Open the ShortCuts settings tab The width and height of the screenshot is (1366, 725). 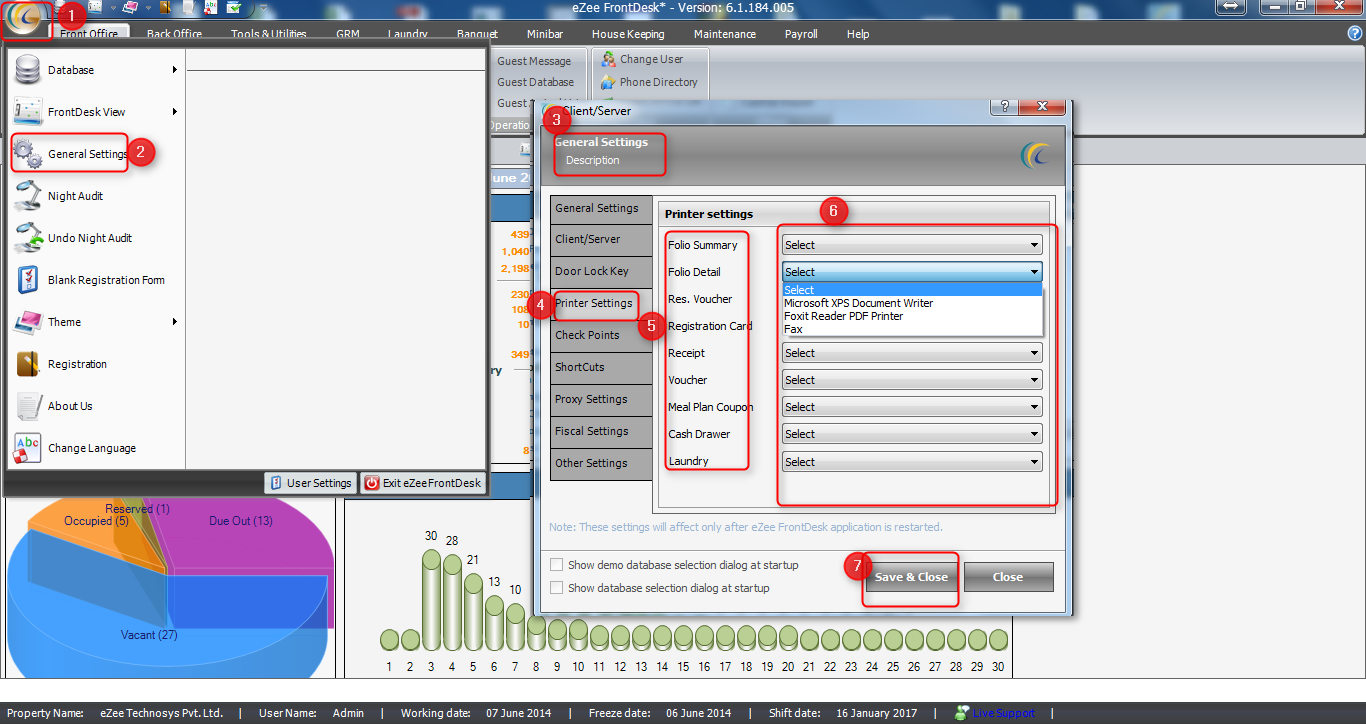[600, 367]
